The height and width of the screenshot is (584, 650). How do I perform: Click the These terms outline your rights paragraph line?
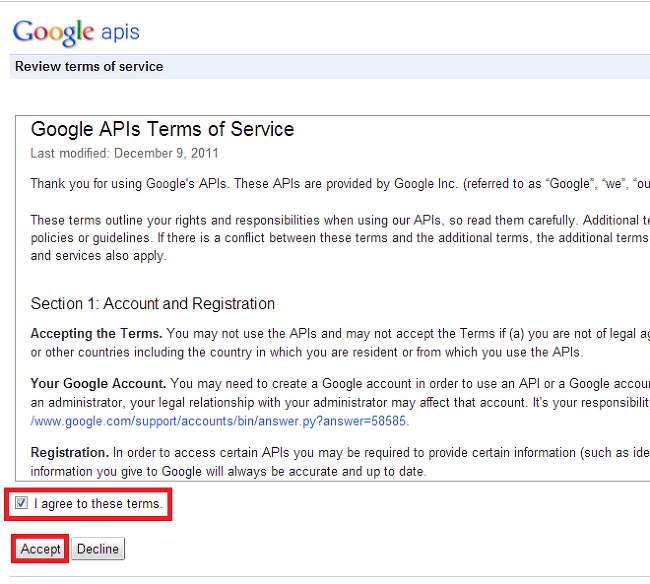point(340,220)
